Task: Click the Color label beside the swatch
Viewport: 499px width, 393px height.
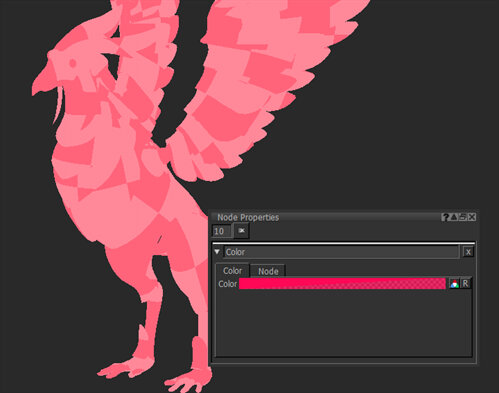Action: click(x=227, y=284)
